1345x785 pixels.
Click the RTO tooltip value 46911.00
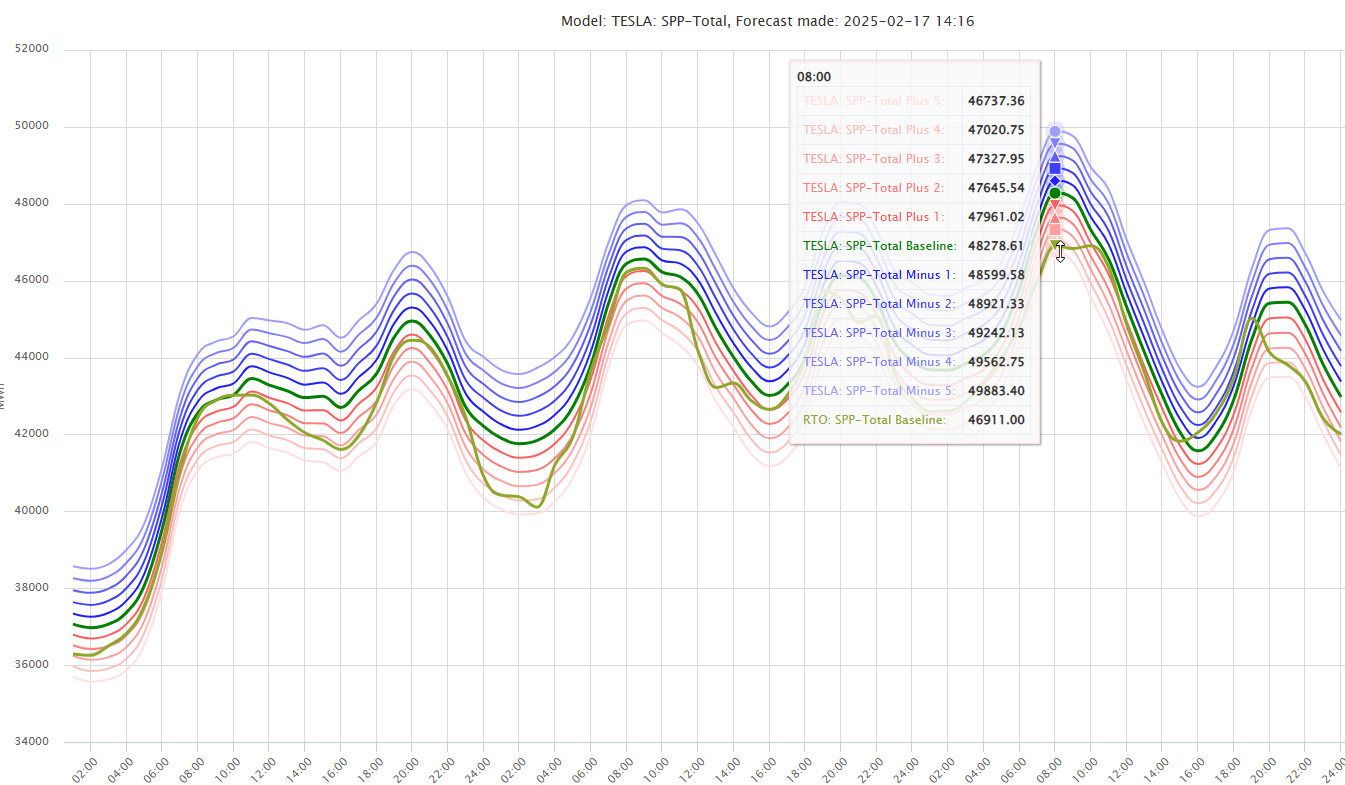coord(996,420)
